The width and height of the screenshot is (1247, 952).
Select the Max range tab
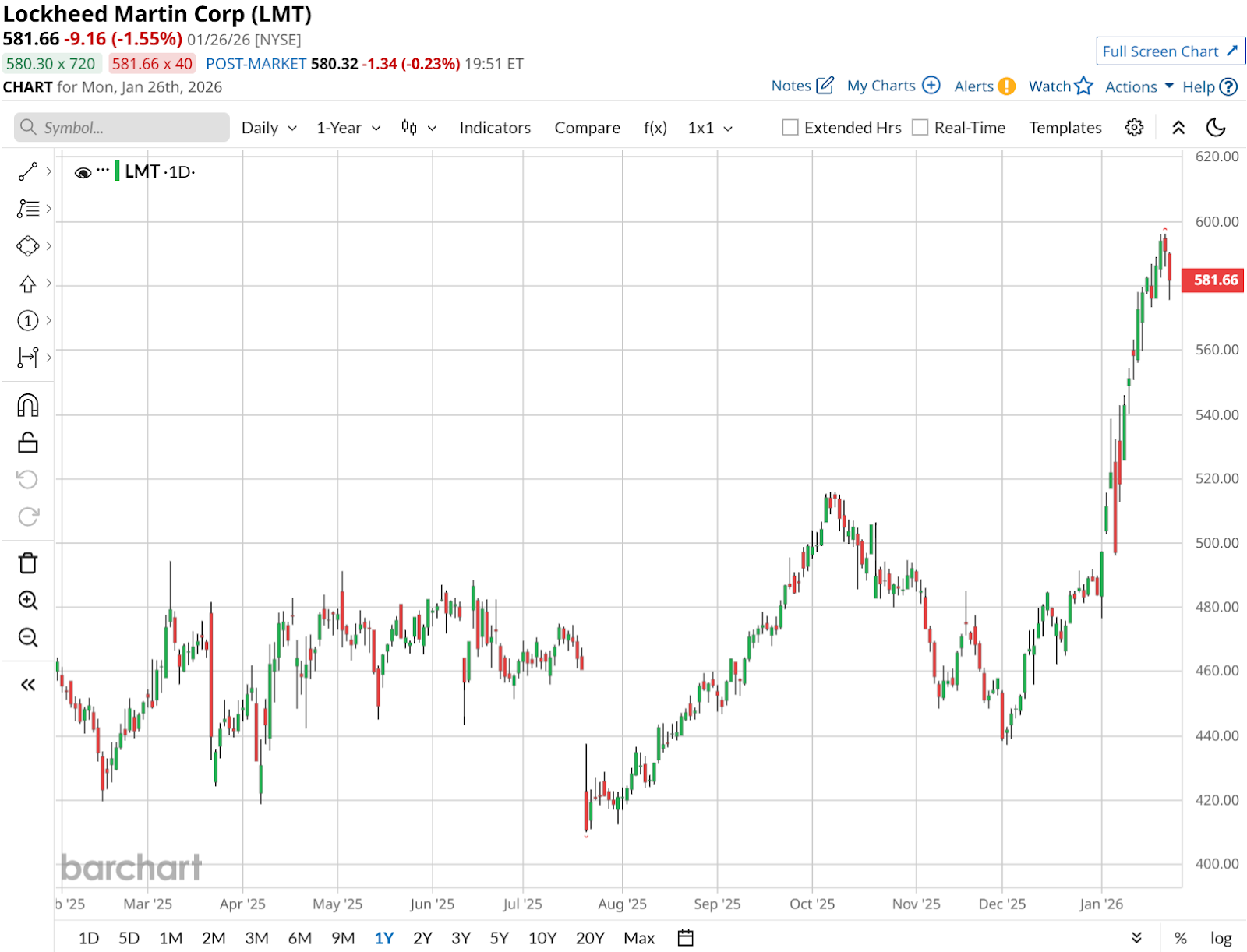click(639, 938)
